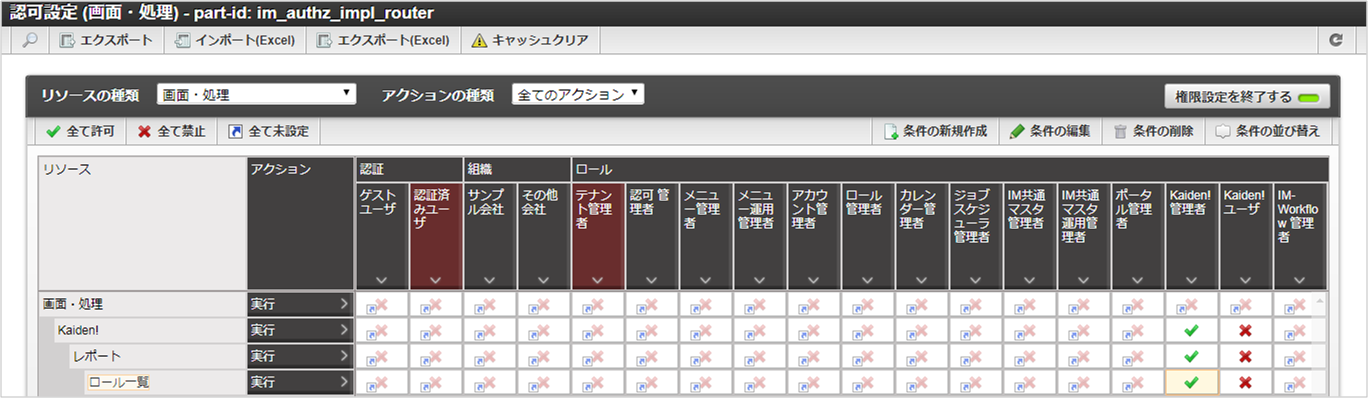Open the リソースの種類 dropdown
Screen dimensions: 1368x398
pos(257,95)
